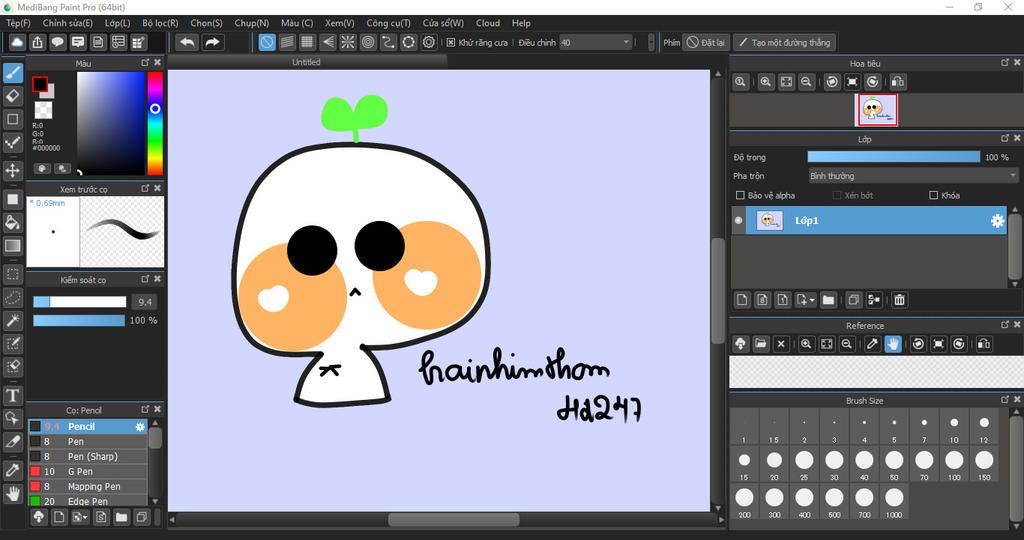Open the Điều chỉnh correction value dropdown

pyautogui.click(x=596, y=42)
